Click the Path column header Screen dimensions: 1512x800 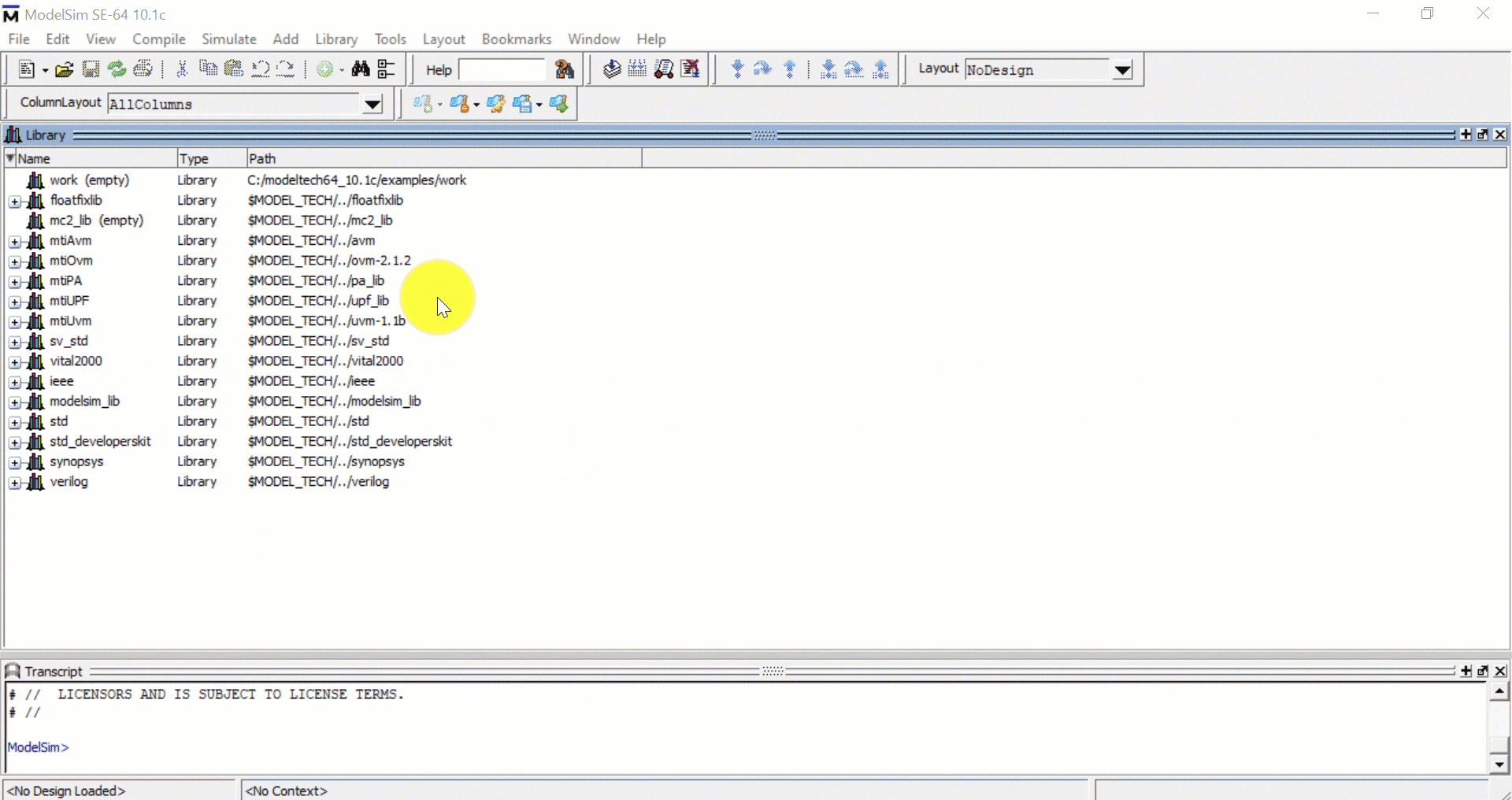(444, 158)
